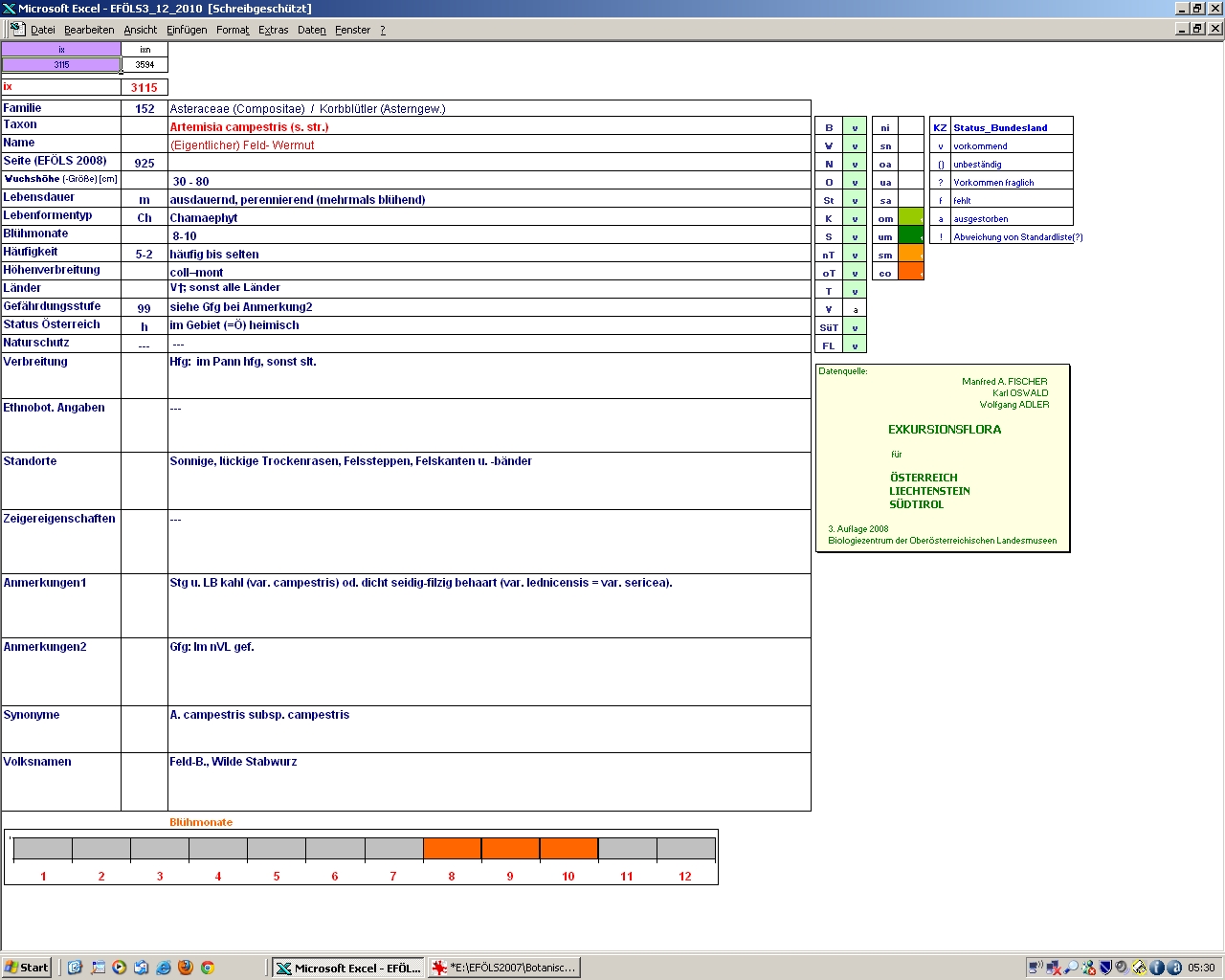This screenshot has height=980, width=1225.
Task: Click the orange month 9 bar in Blühmonate chart
Action: pos(510,849)
